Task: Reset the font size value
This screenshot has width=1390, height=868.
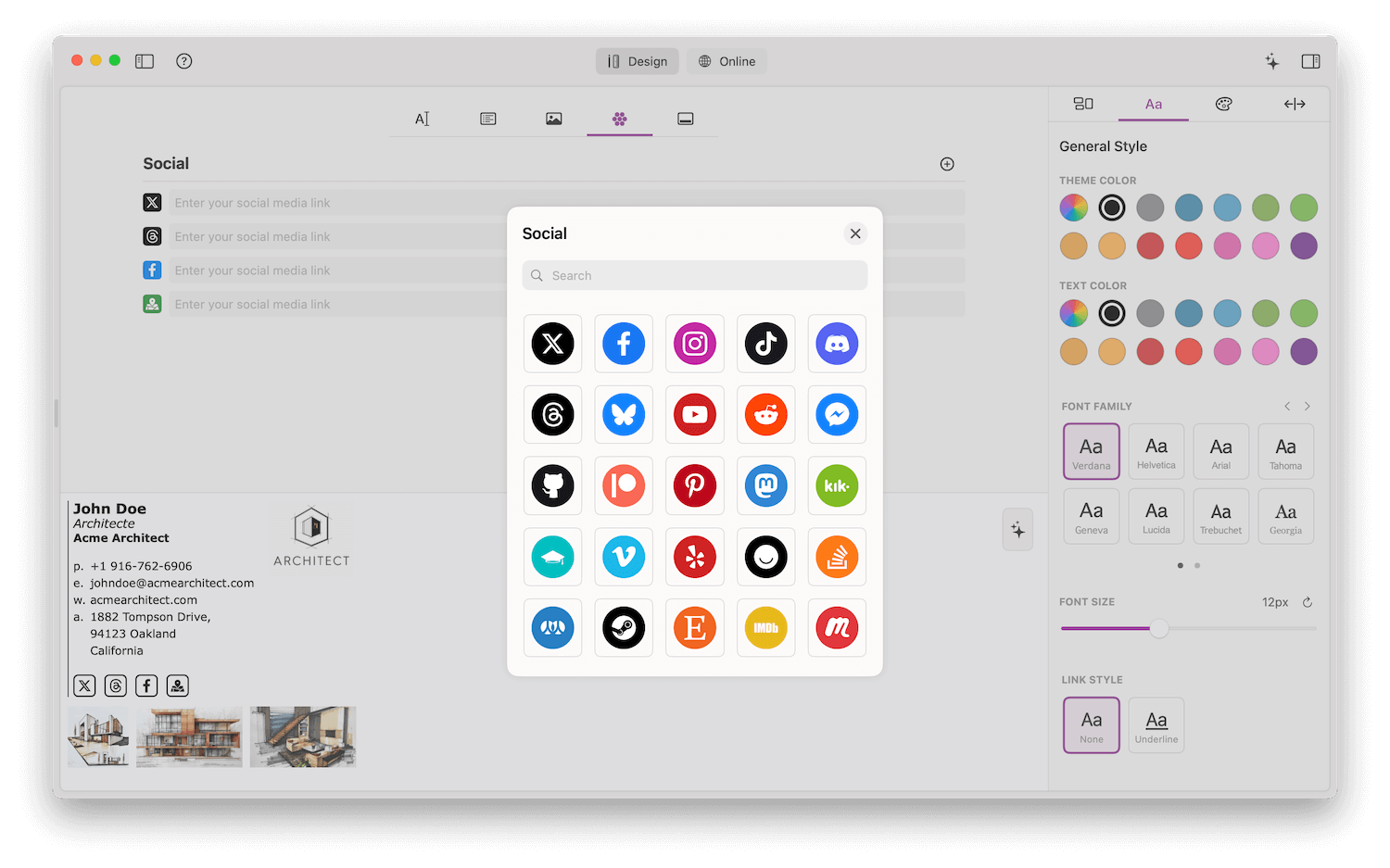Action: pyautogui.click(x=1308, y=602)
